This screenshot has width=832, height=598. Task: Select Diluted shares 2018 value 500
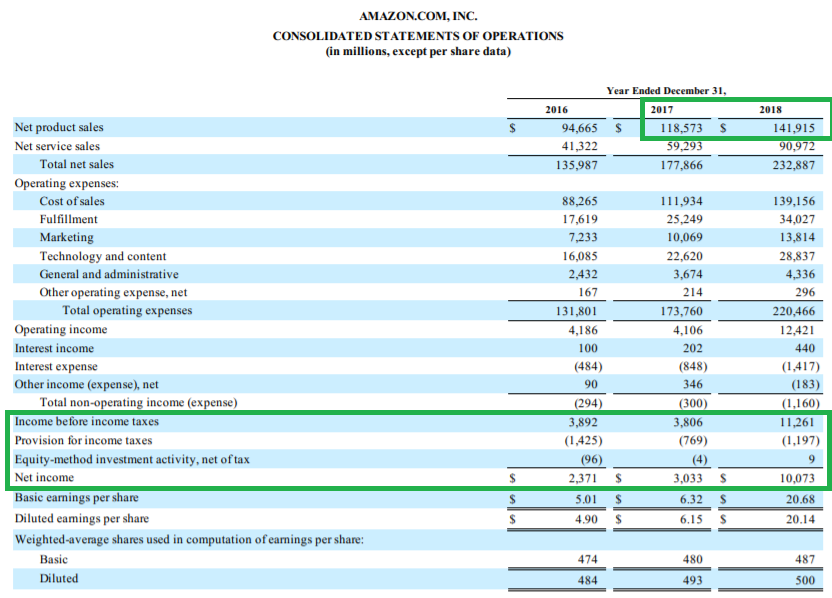click(805, 580)
